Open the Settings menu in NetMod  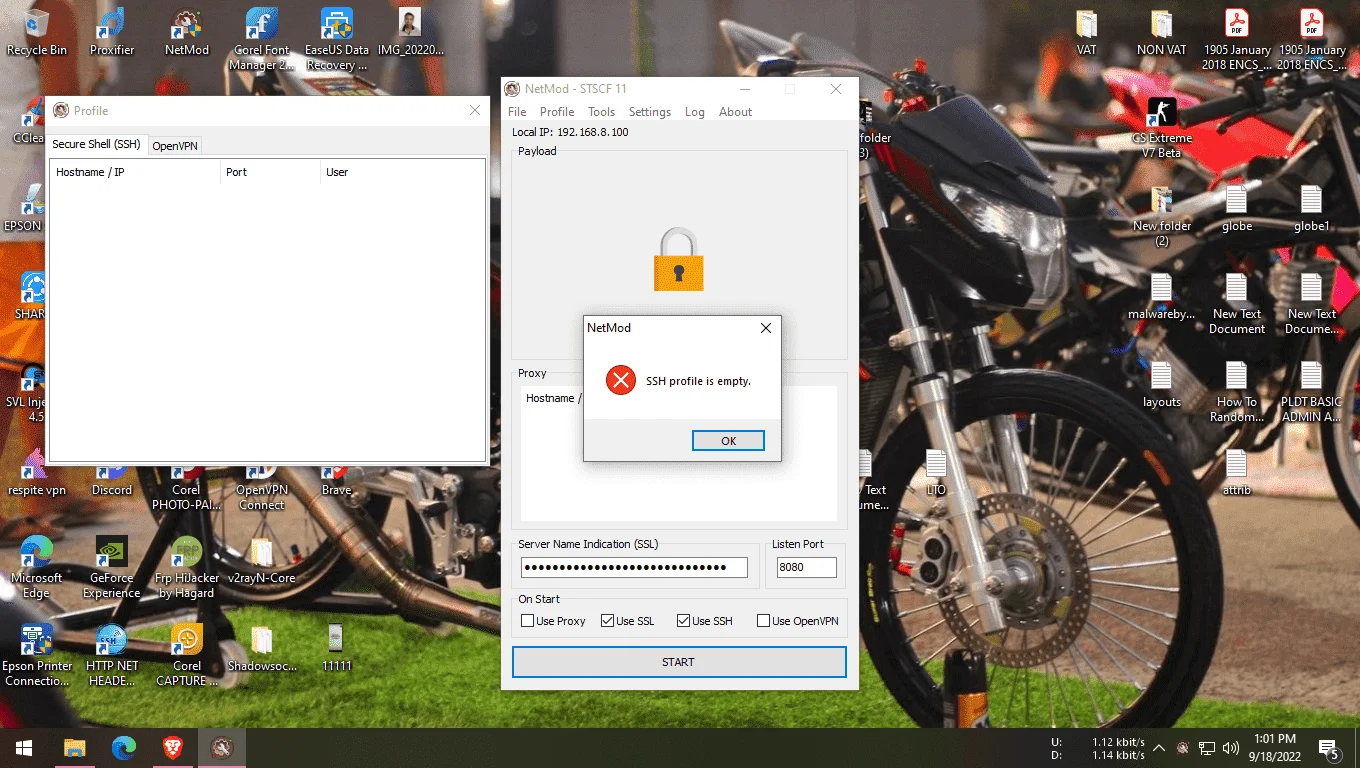pos(650,112)
